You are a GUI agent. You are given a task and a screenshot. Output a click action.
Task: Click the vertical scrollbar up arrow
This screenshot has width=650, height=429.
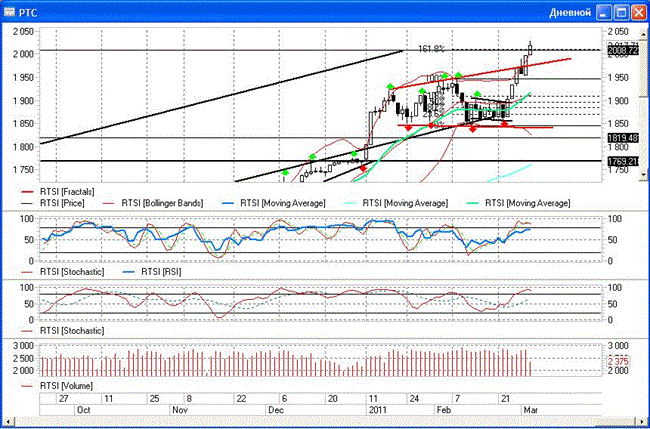point(644,32)
